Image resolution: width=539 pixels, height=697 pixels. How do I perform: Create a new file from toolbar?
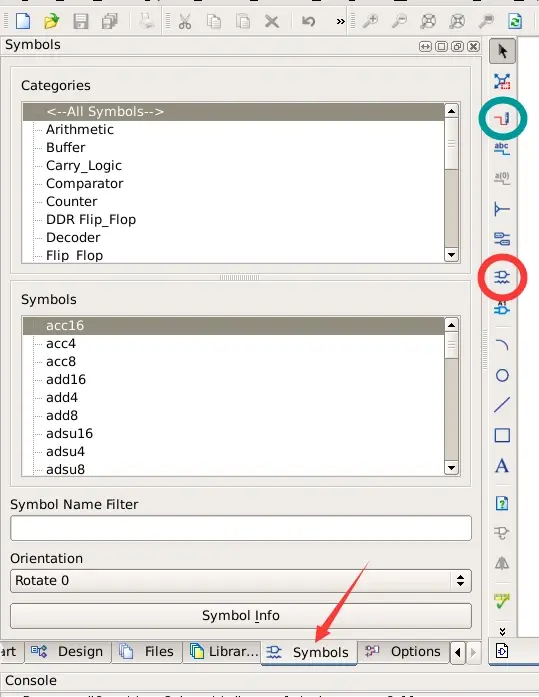[x=23, y=21]
